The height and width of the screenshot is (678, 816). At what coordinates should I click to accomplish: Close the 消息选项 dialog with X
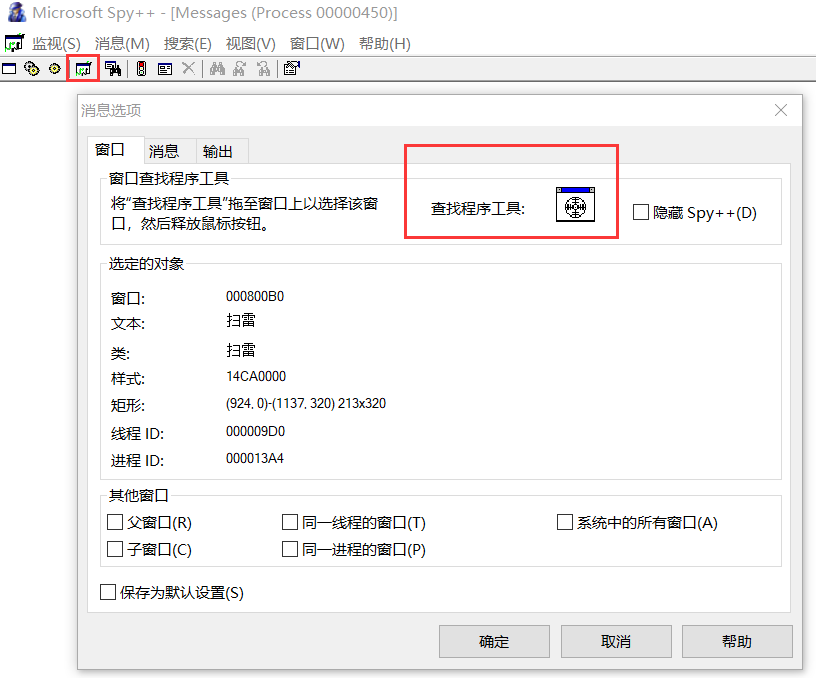pos(781,110)
